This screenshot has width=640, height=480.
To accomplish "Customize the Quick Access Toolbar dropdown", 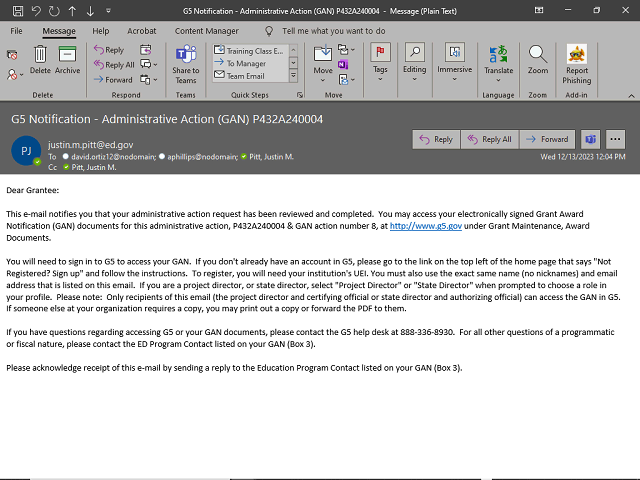I will coord(108,11).
